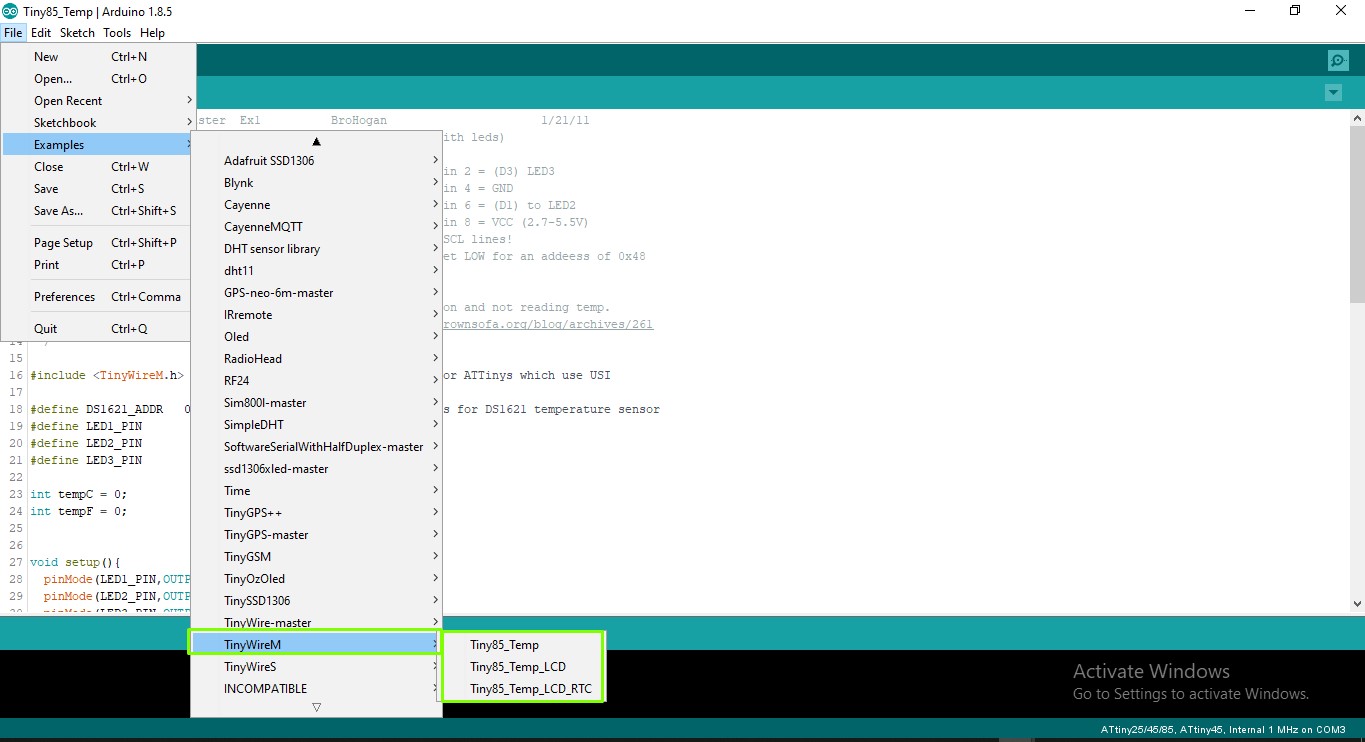Choose Save As... in File menu
Image resolution: width=1365 pixels, height=742 pixels.
click(98, 211)
